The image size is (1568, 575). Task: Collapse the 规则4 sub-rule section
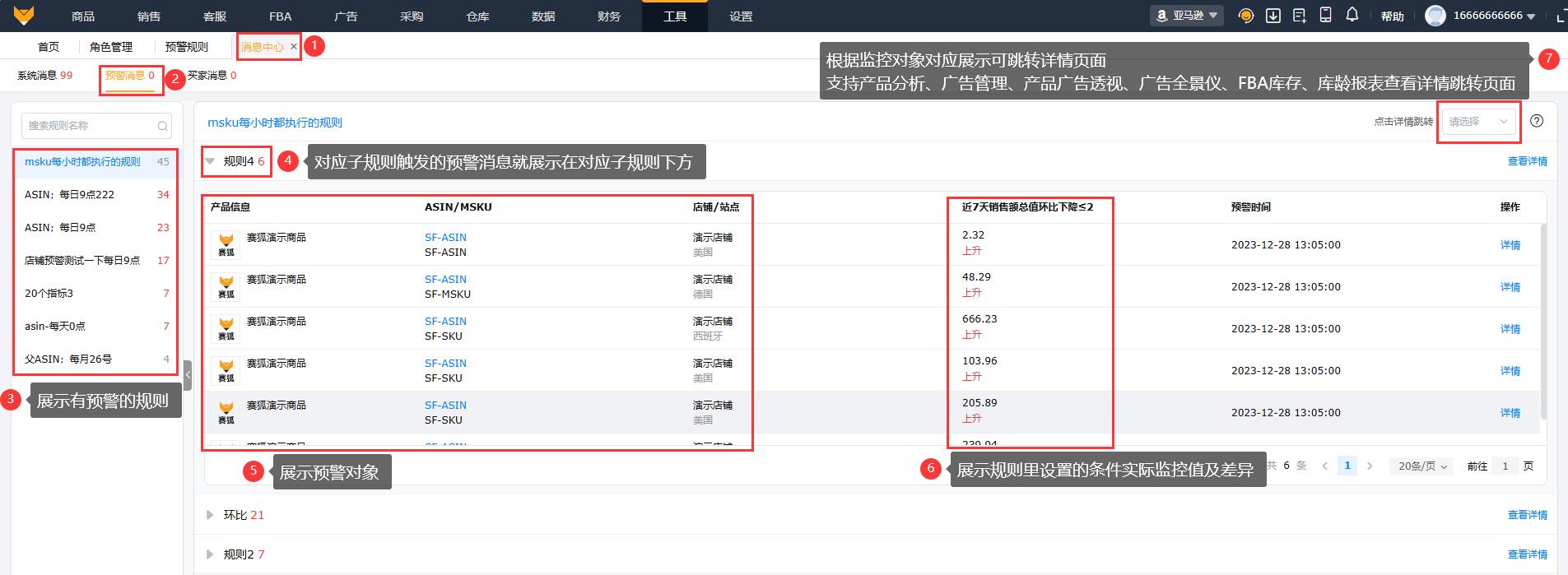(x=211, y=161)
